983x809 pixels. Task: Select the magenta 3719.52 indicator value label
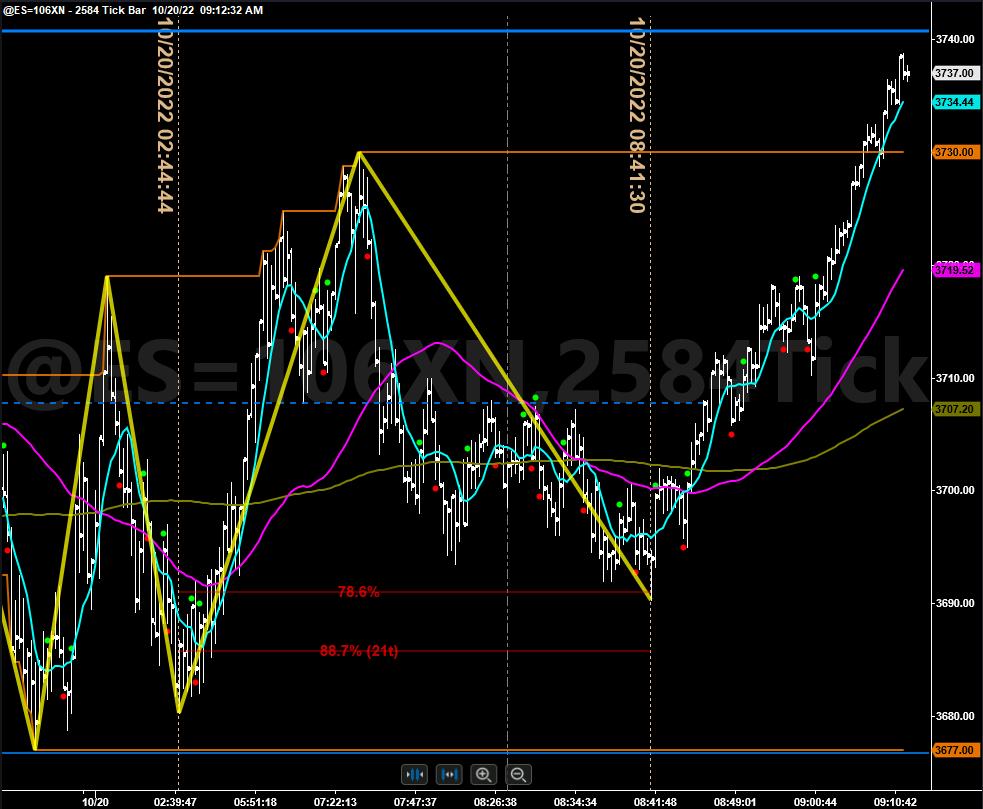tap(954, 270)
